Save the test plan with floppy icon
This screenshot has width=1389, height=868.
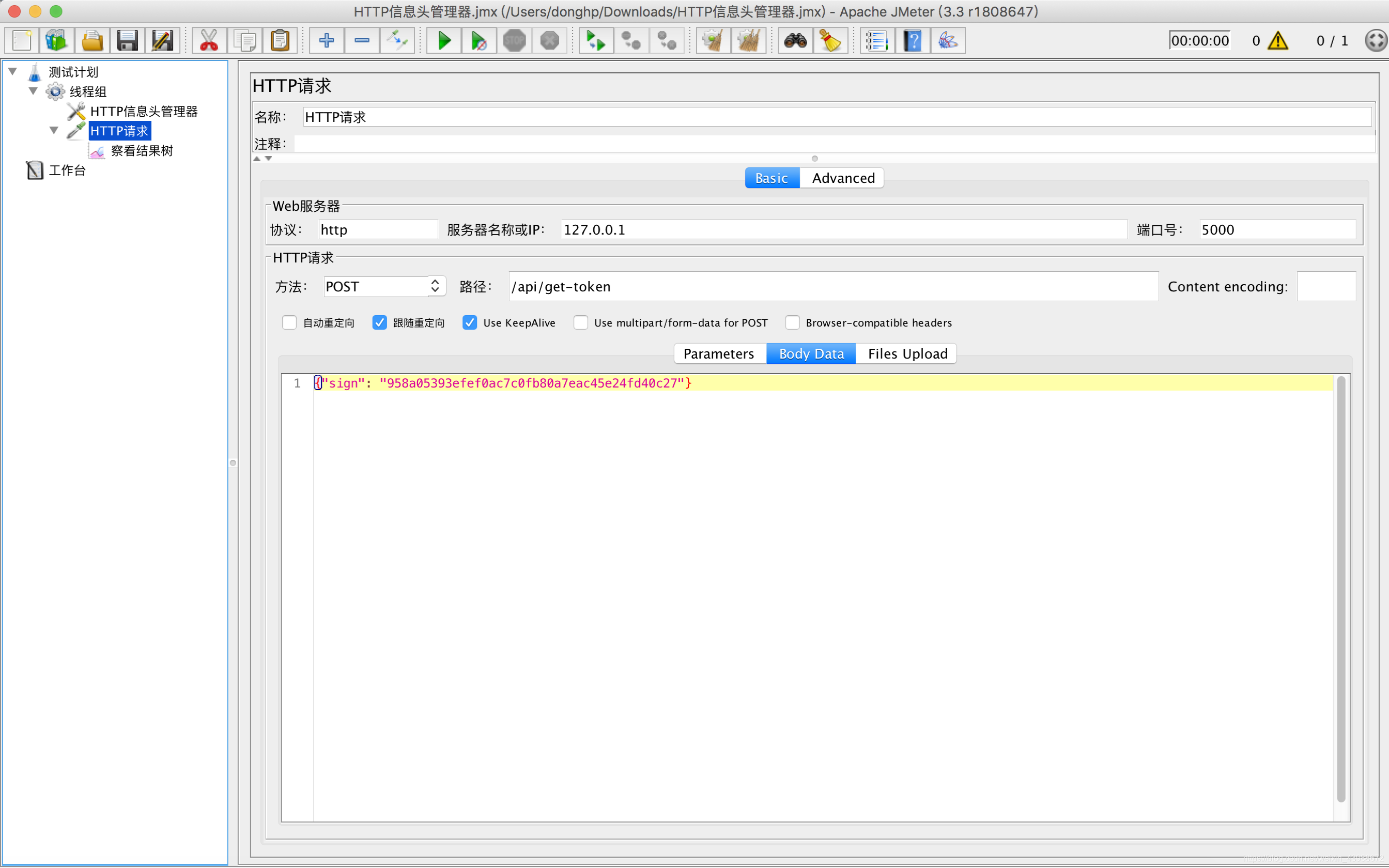click(x=127, y=41)
